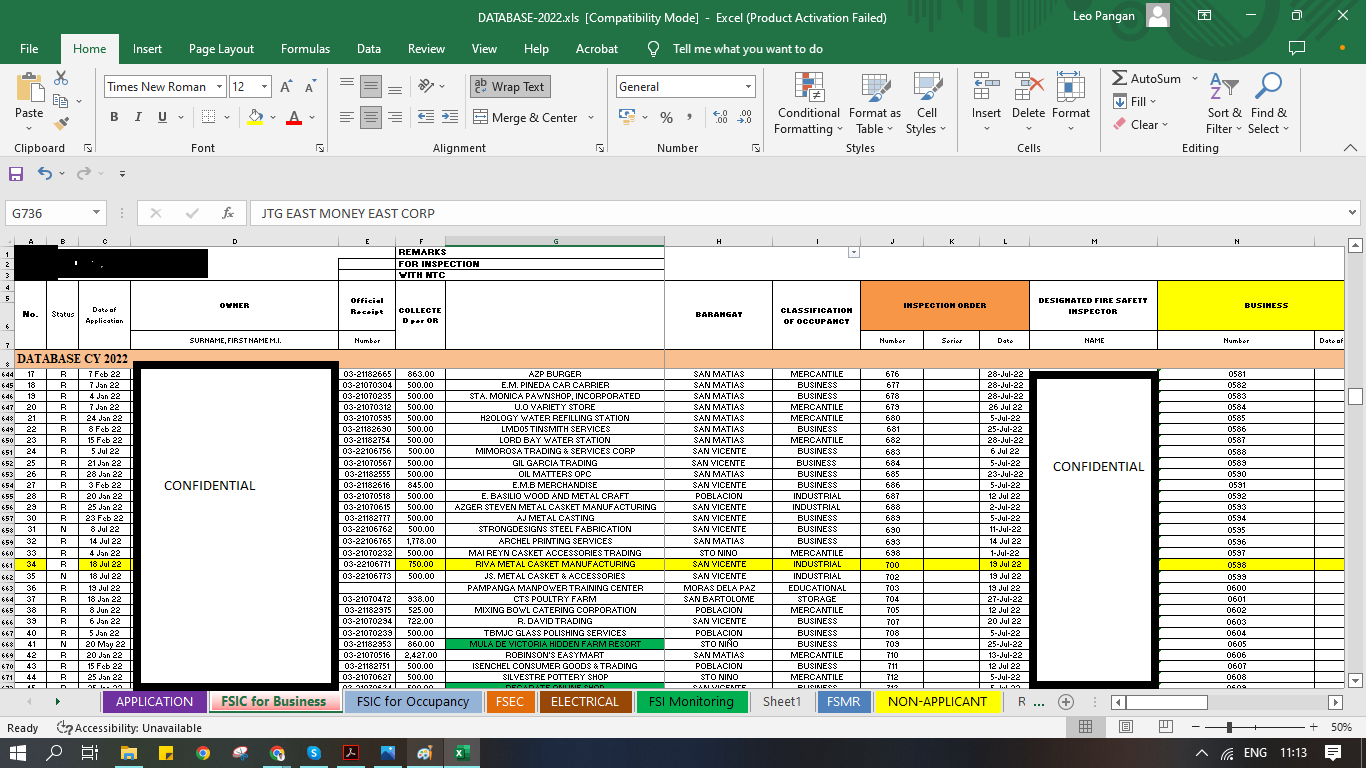Click the Increase Decimal icon
This screenshot has height=768, width=1366.
tap(721, 118)
